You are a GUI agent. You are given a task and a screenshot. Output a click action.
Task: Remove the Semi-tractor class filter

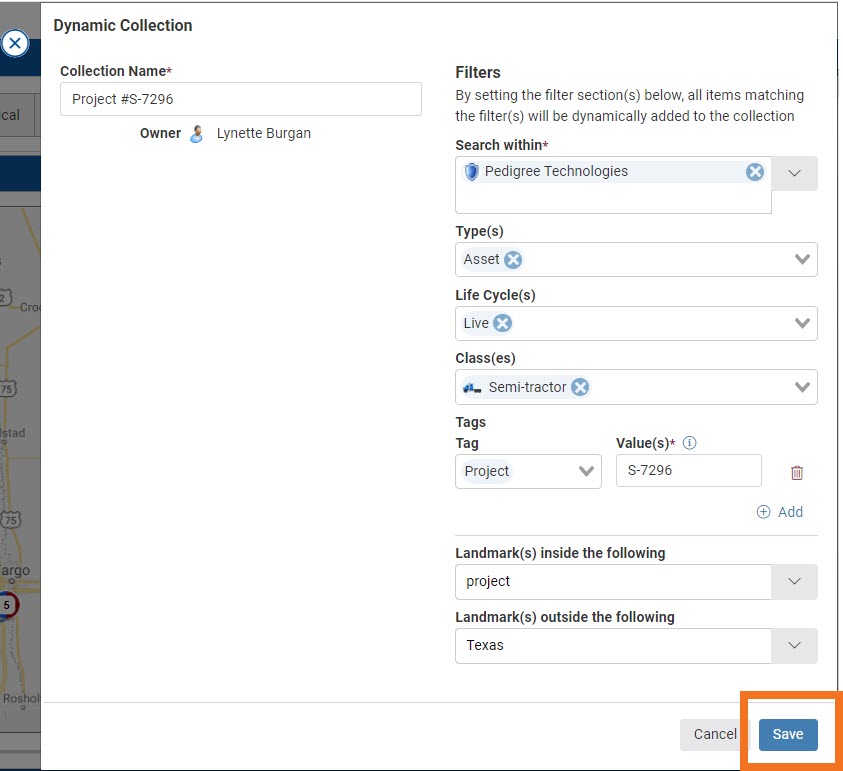tap(579, 387)
